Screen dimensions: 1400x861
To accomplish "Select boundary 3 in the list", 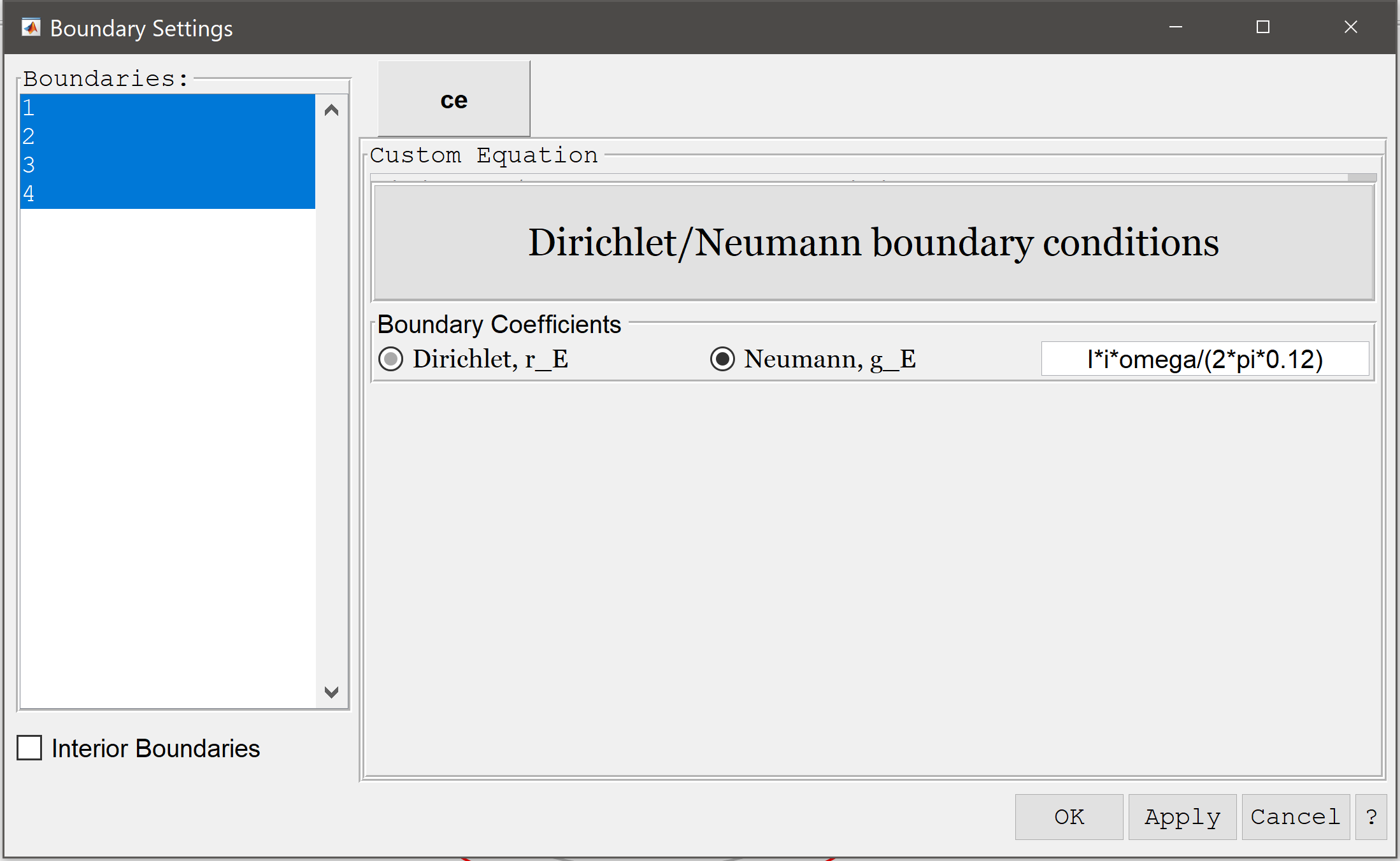I will 168,166.
